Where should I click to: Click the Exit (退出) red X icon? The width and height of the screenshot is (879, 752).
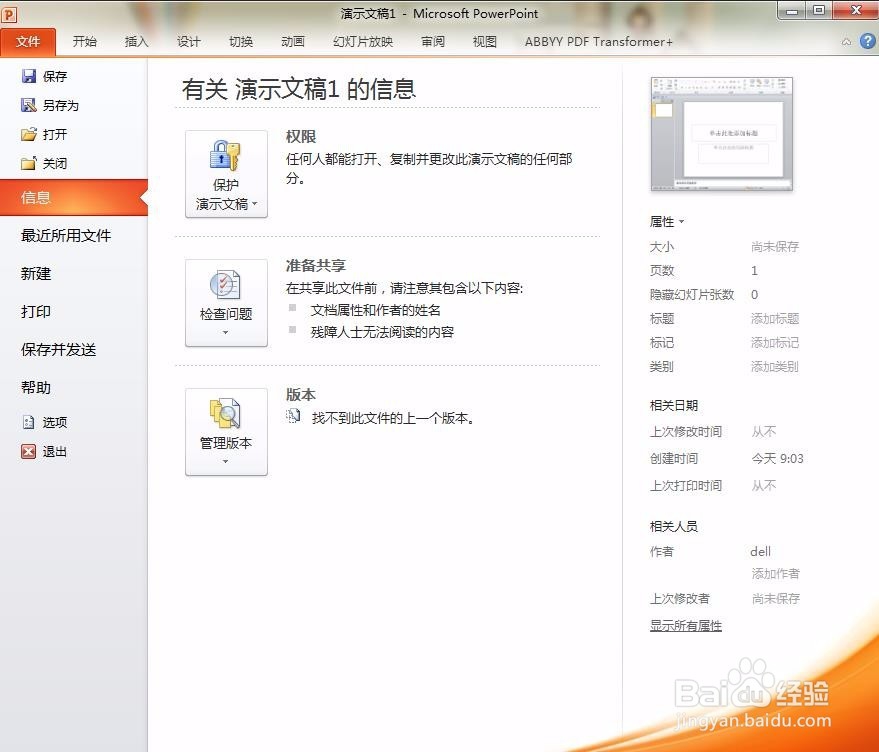point(29,451)
